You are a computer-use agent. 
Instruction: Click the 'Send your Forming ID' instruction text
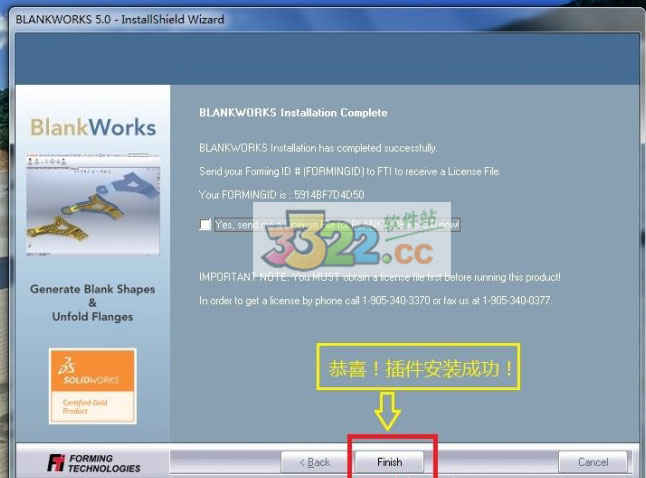tap(350, 171)
